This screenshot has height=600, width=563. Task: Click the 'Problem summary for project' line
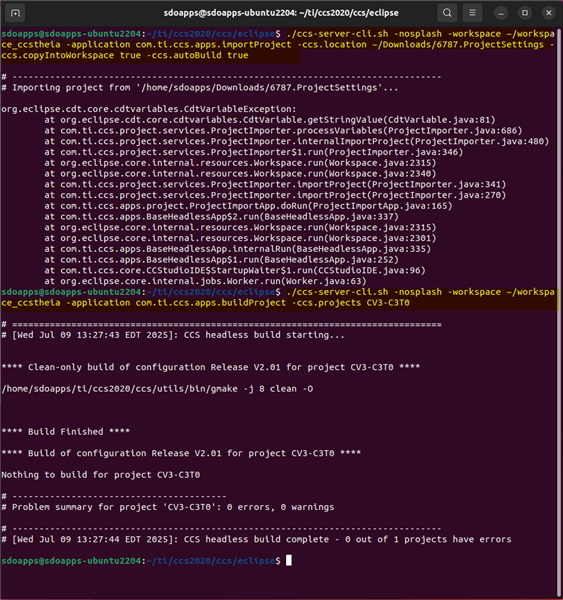point(167,507)
